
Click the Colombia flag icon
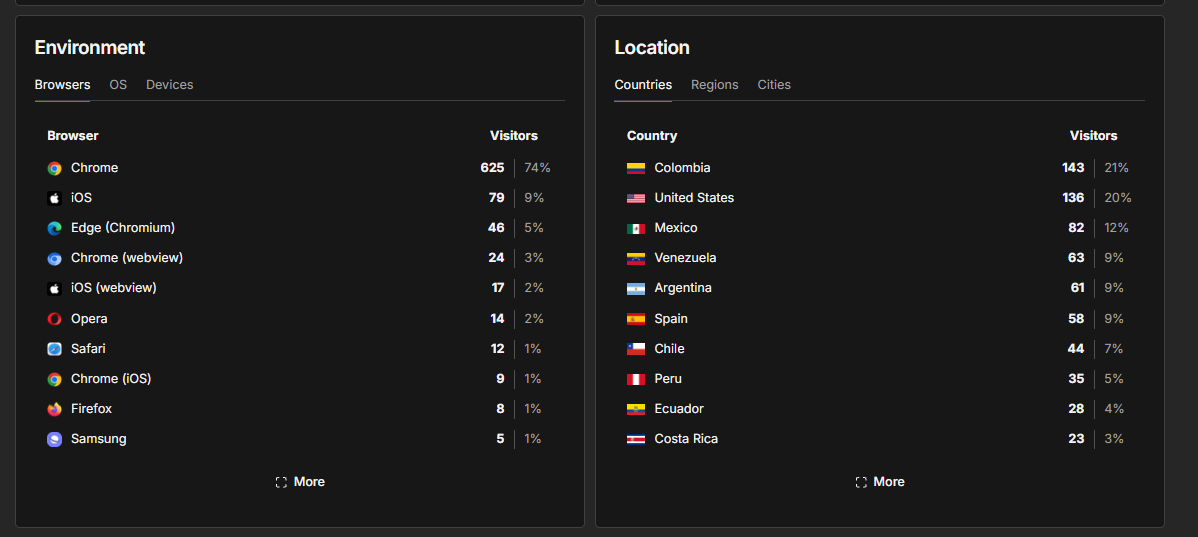(636, 168)
